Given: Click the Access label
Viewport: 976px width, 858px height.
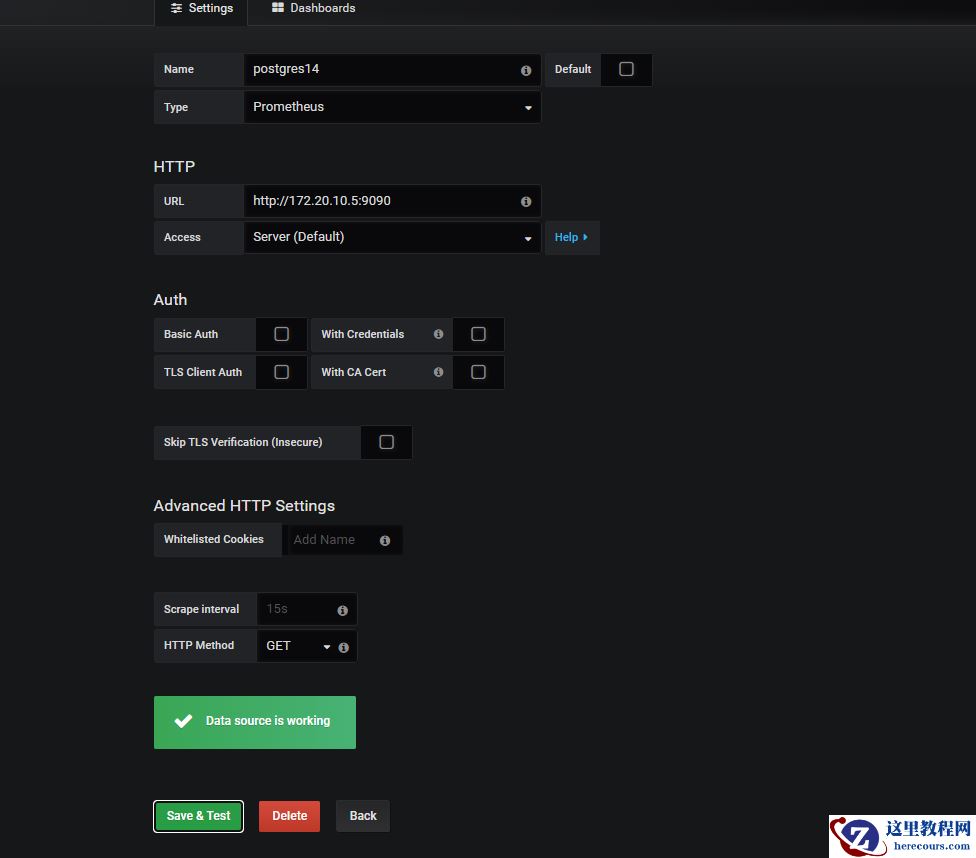Looking at the screenshot, I should (x=182, y=237).
